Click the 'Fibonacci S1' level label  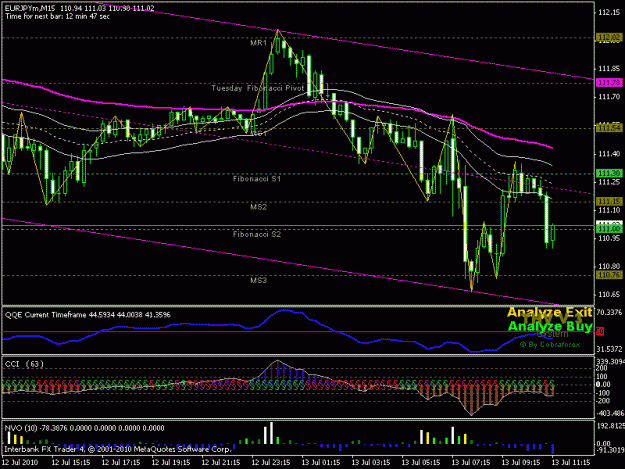click(x=257, y=179)
